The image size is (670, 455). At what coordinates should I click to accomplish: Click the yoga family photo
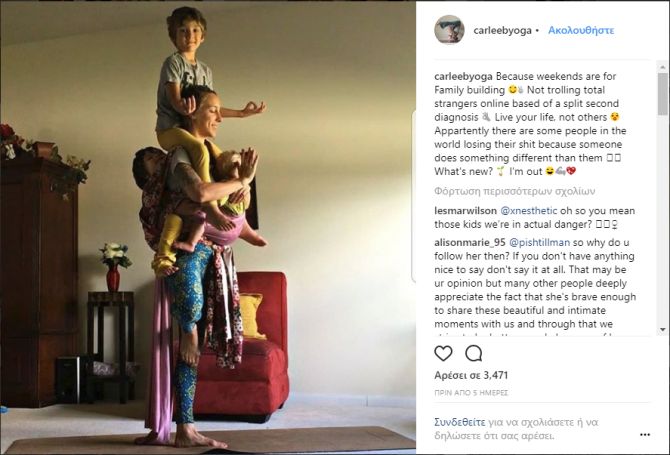208,227
